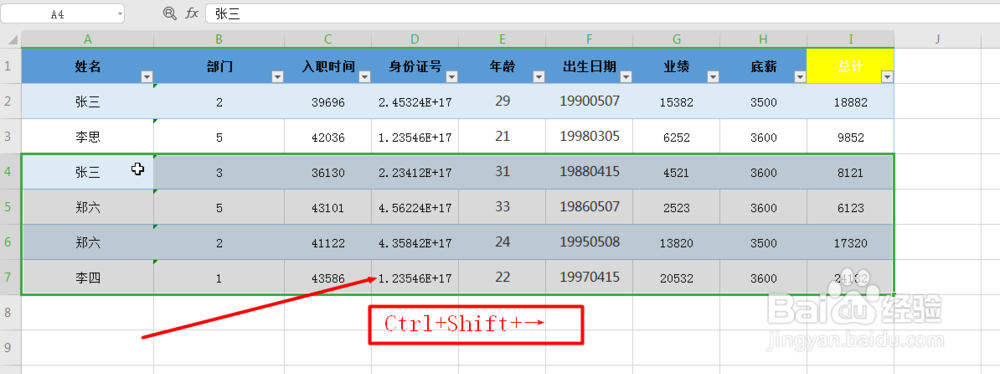Click the 李四 name cell
The image size is (1000, 374).
coord(87,277)
